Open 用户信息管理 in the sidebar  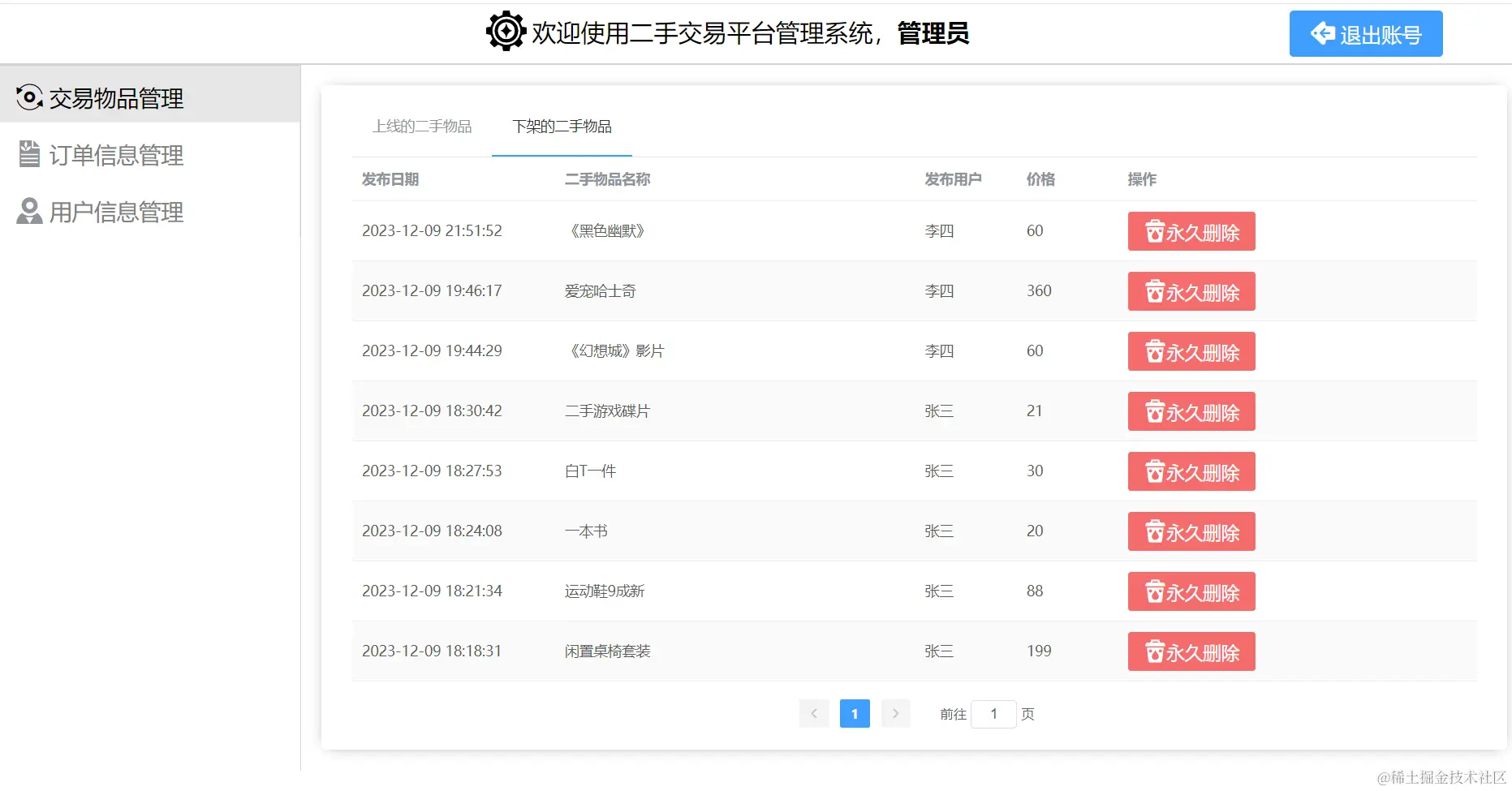[150, 212]
